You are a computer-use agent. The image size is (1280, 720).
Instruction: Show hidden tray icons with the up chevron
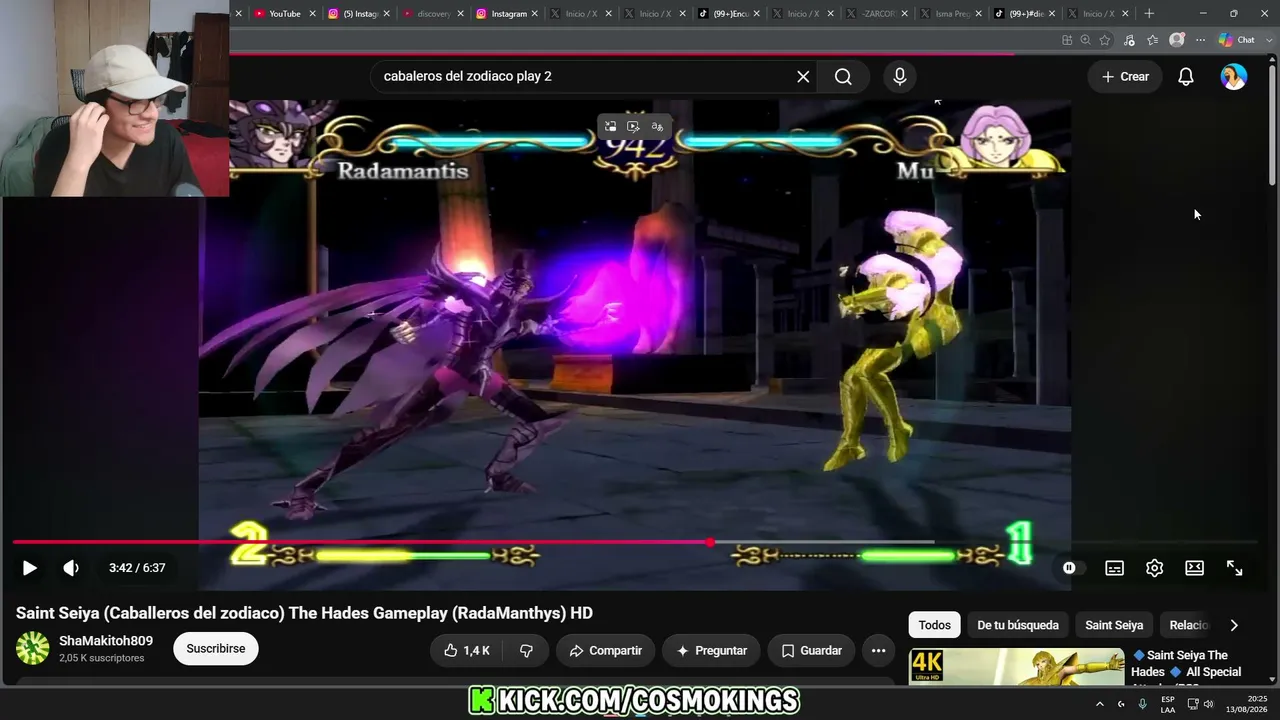pos(1099,704)
